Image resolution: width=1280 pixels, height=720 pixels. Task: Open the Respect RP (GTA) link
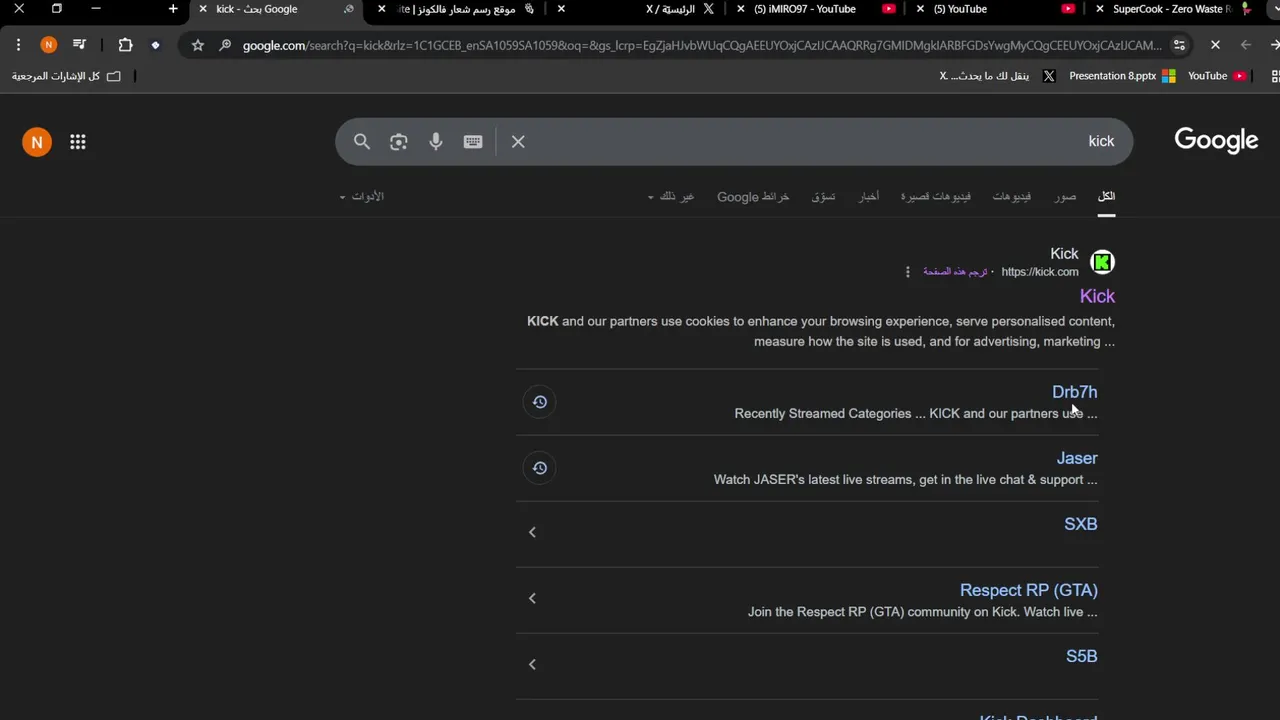1029,590
